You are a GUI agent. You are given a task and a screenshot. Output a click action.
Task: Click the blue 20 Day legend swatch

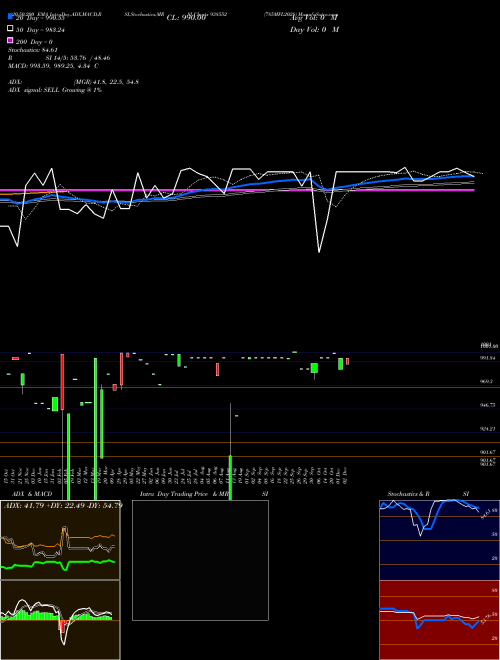(x=10, y=16)
